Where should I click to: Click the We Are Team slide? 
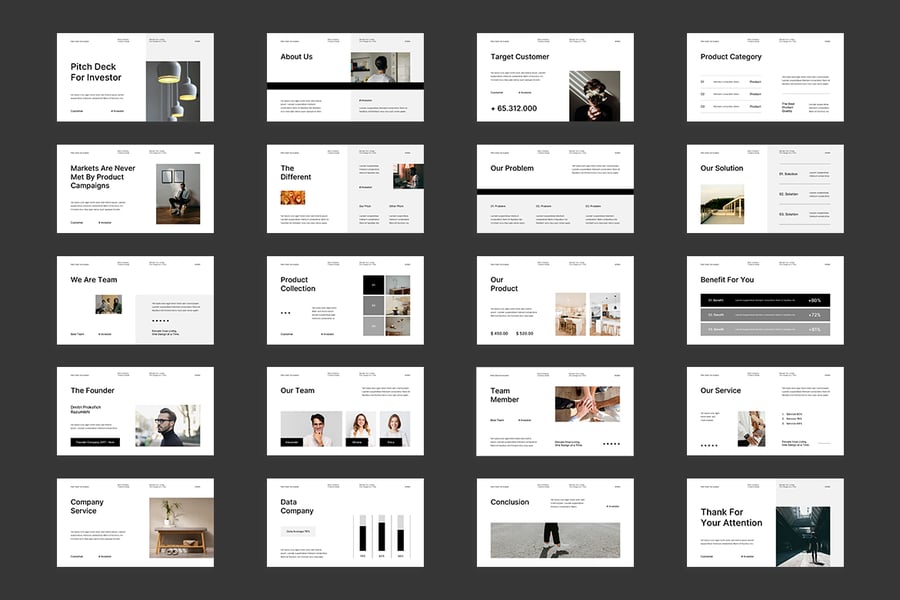click(x=134, y=300)
